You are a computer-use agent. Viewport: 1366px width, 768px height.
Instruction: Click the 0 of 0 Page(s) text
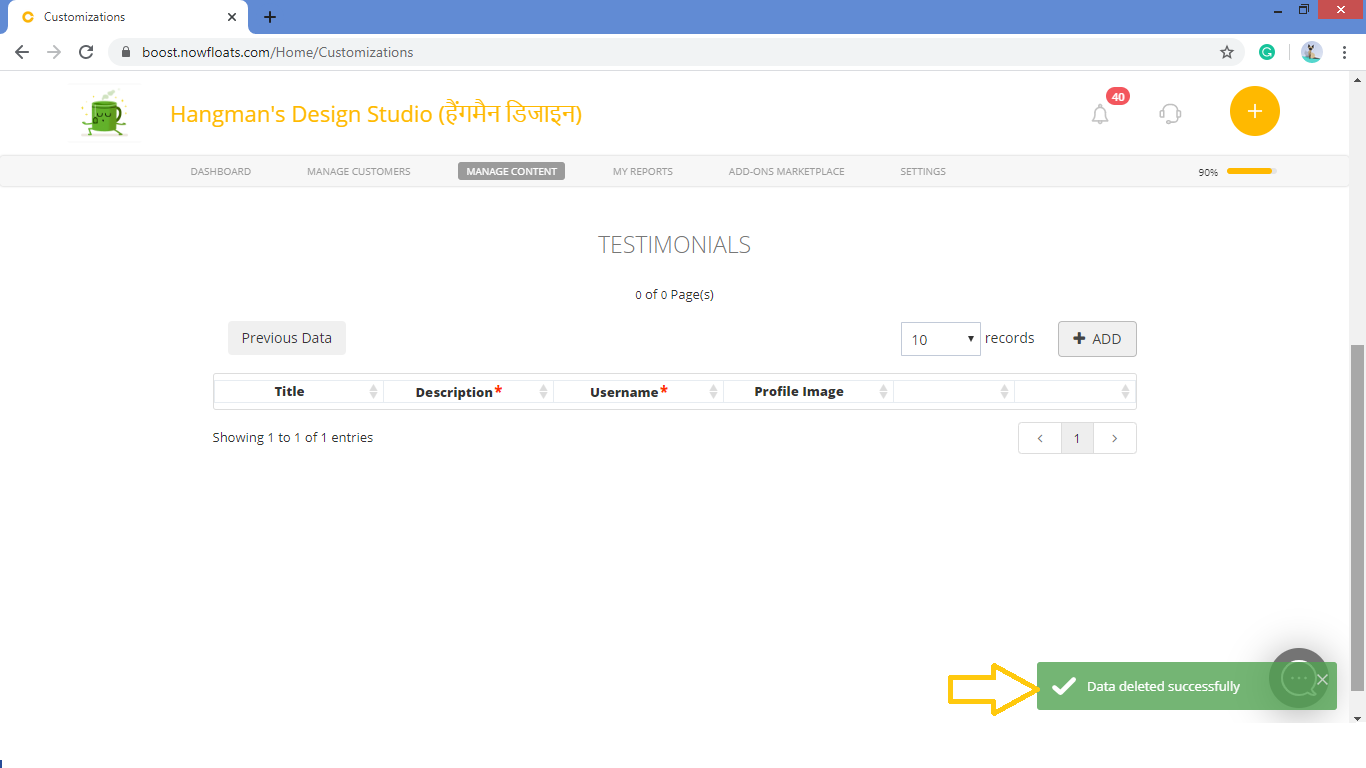674,295
